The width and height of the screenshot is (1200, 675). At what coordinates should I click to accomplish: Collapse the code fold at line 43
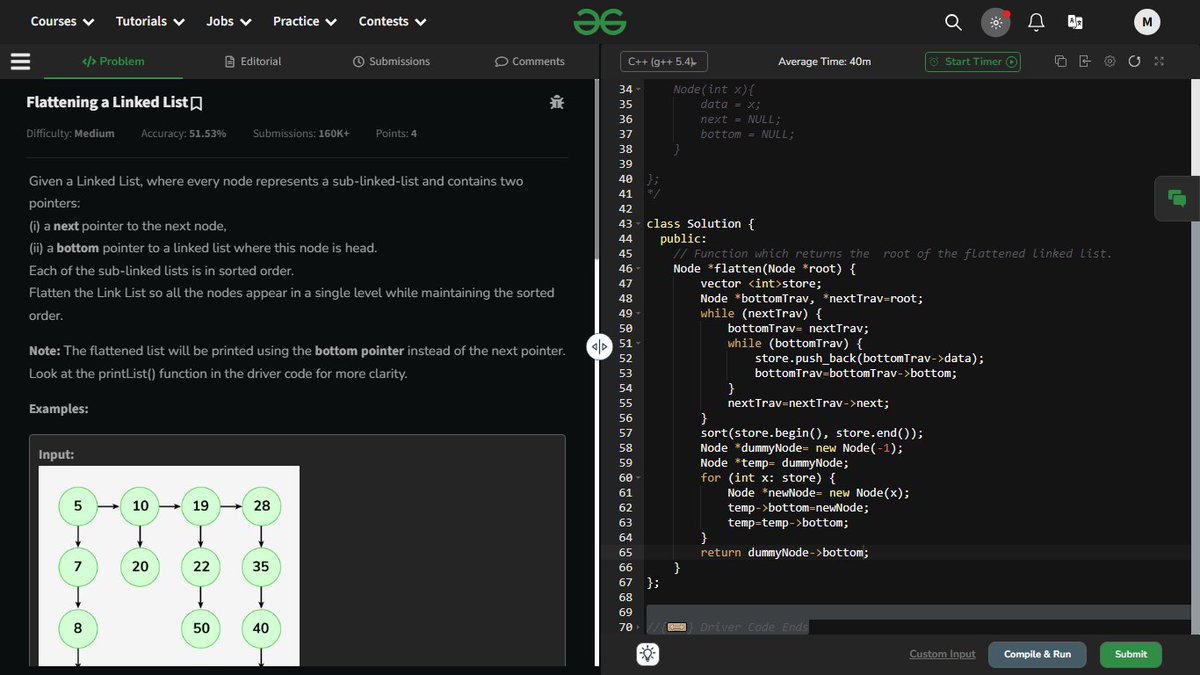638,224
